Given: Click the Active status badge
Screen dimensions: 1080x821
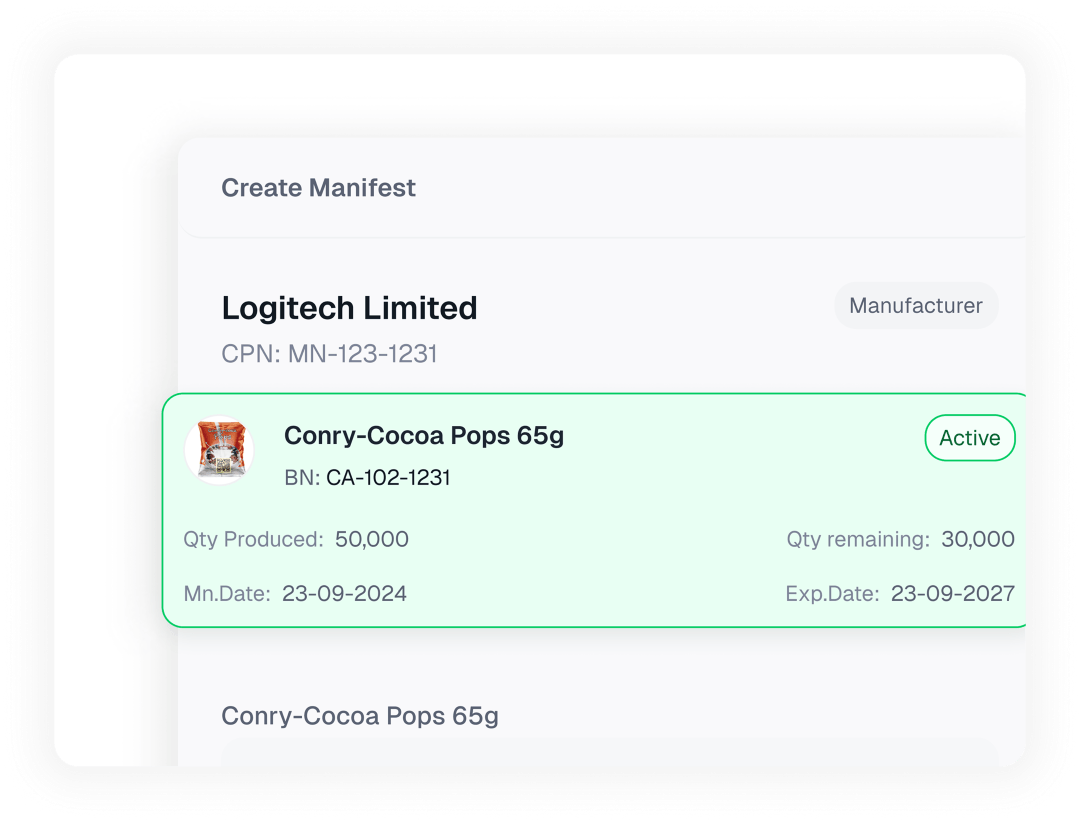Looking at the screenshot, I should click(x=969, y=438).
